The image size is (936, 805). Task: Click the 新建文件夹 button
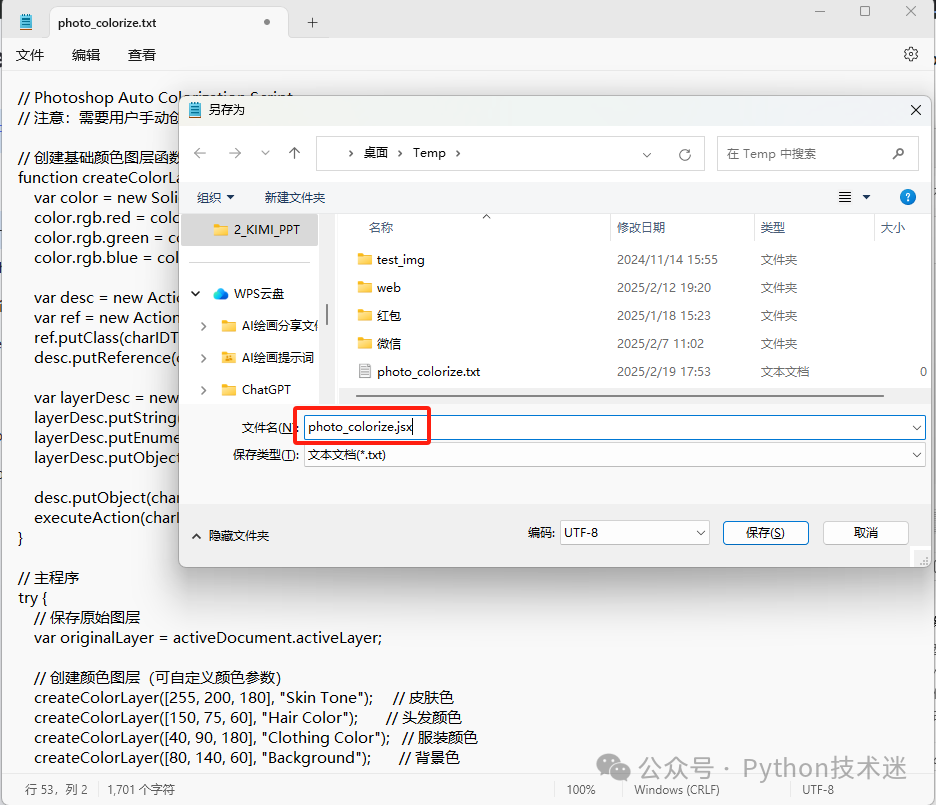[295, 198]
